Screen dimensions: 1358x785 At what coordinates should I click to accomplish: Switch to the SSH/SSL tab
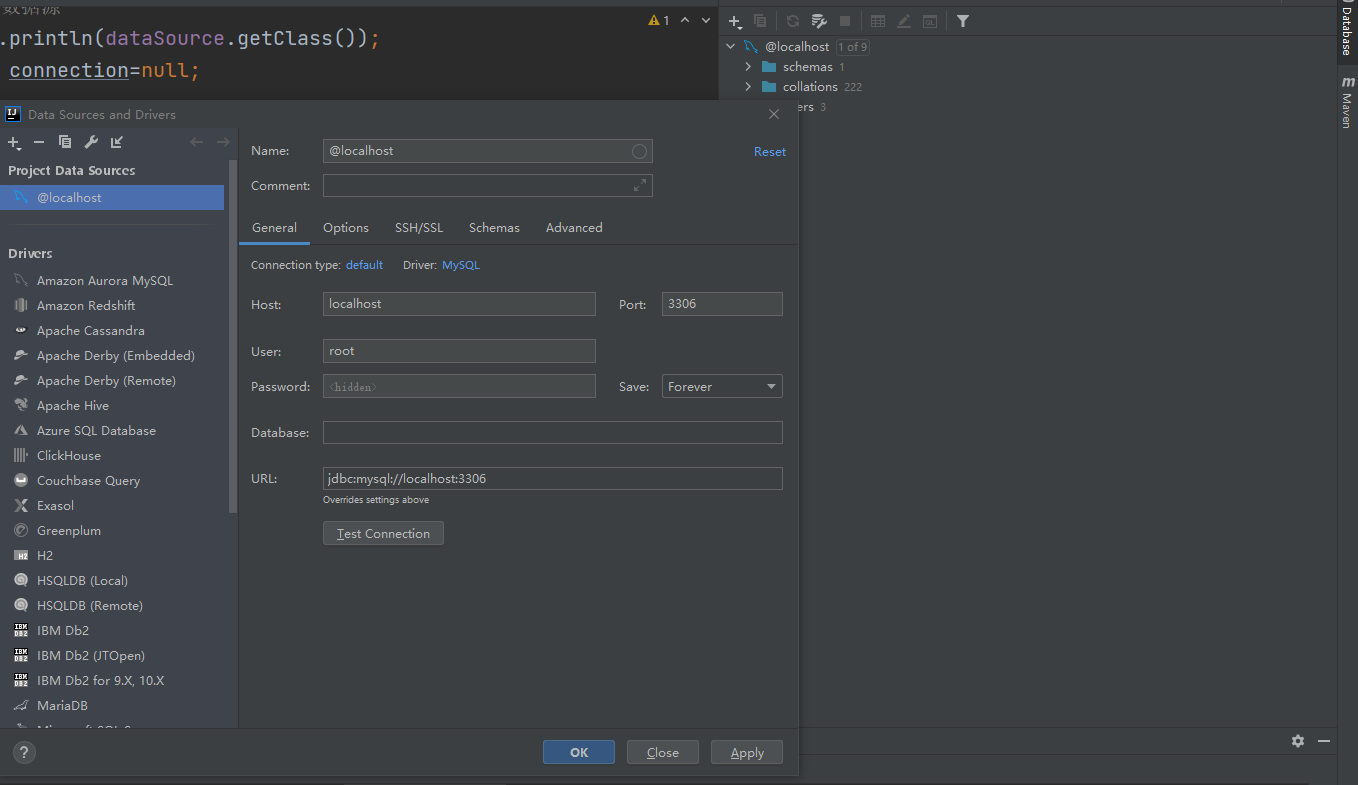pyautogui.click(x=419, y=228)
